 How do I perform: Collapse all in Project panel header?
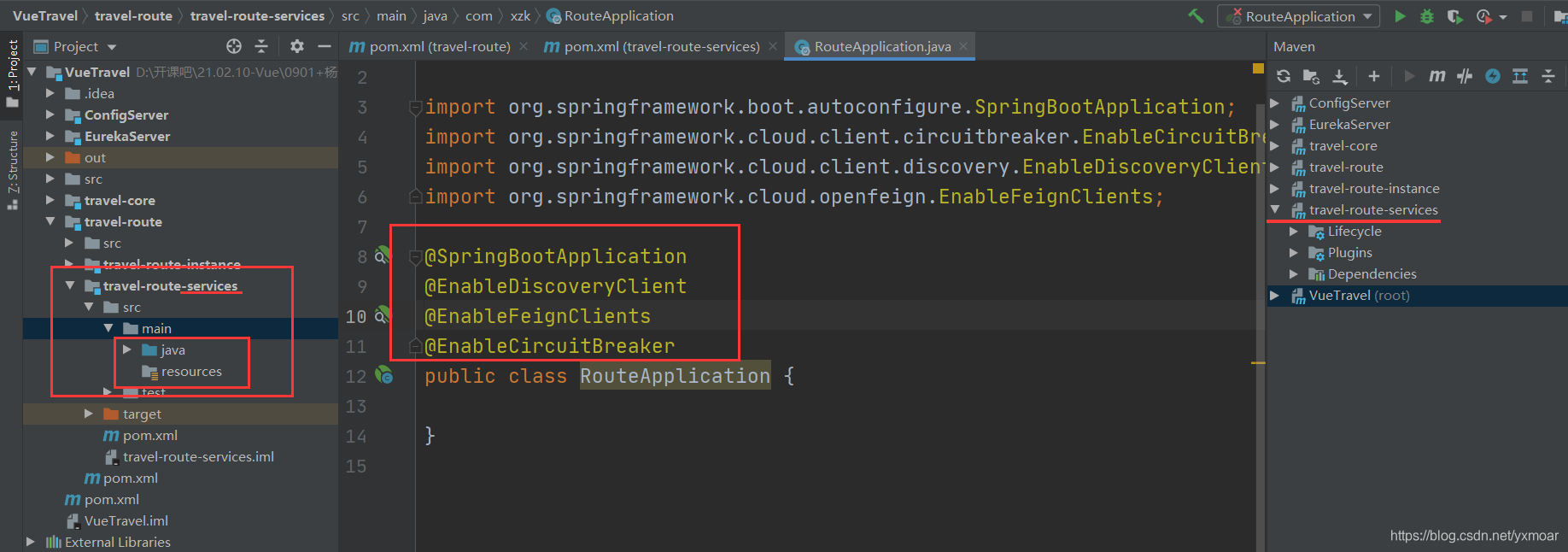click(x=261, y=46)
